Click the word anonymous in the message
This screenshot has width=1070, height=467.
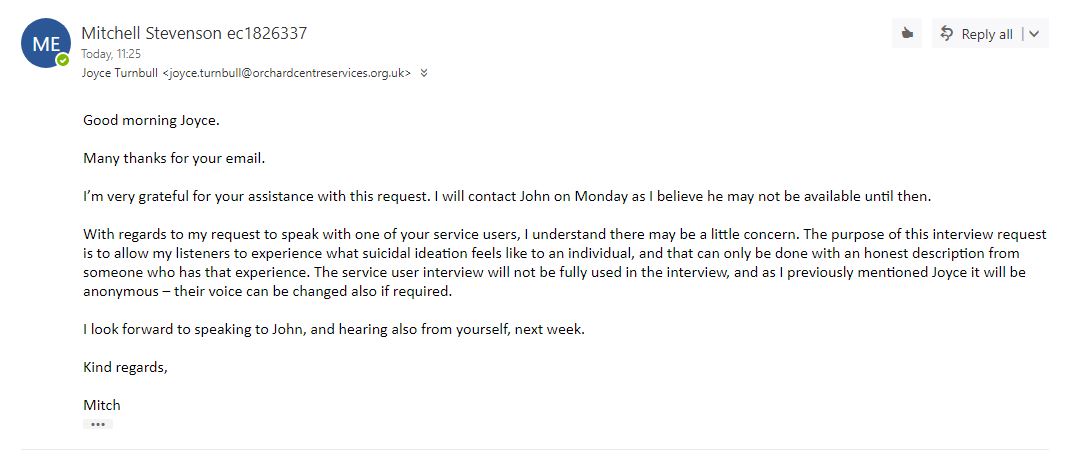118,291
